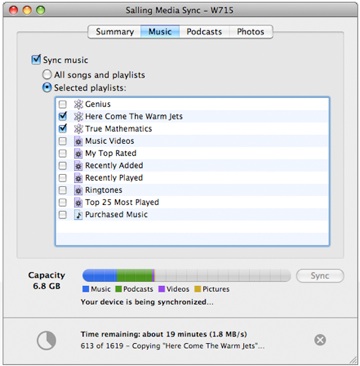Click the "613 of 1619" copying status line

point(173,346)
